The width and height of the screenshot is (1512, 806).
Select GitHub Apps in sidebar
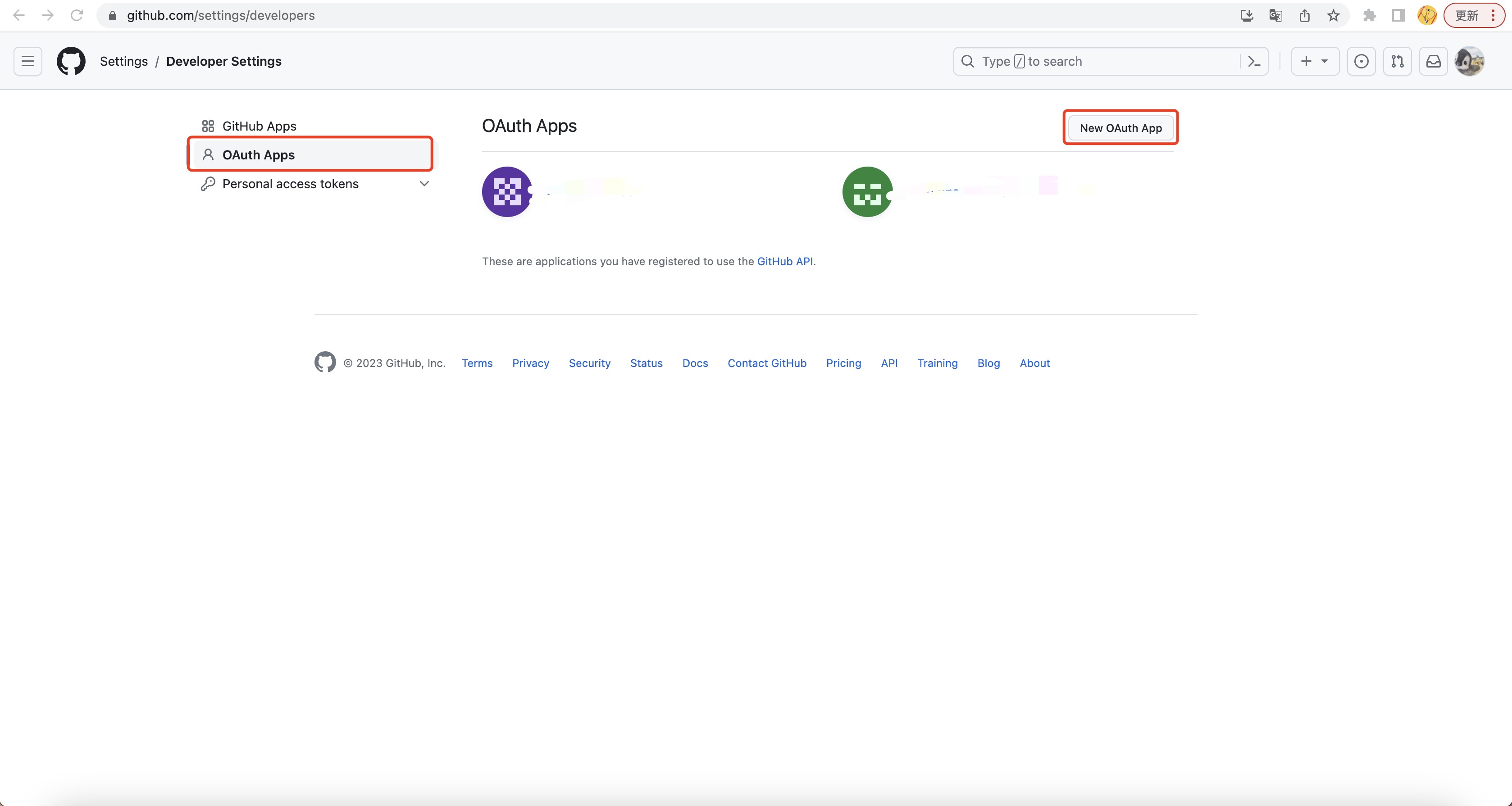[x=259, y=126]
